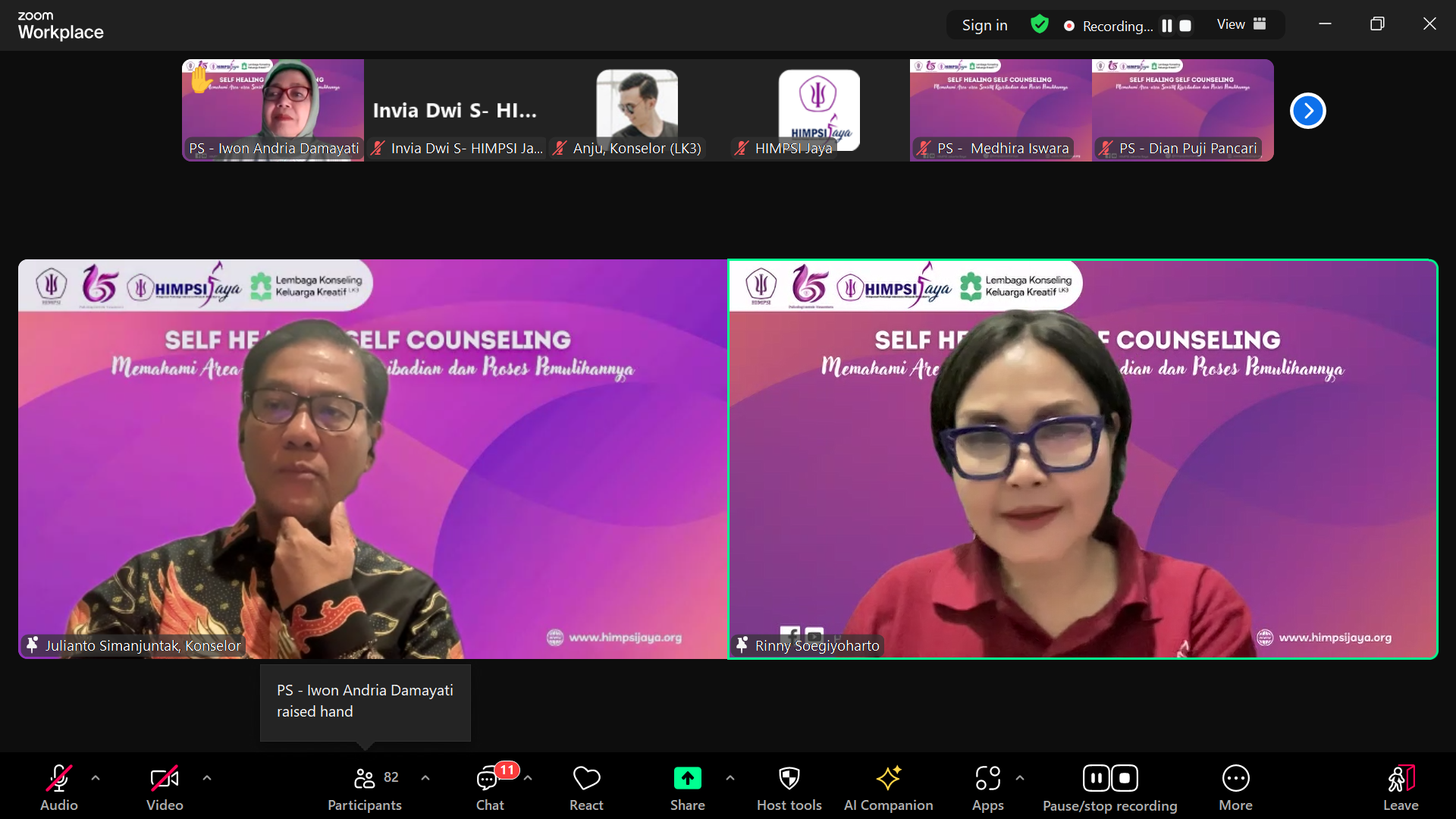
Task: Click the encryption shield icon
Action: pos(1040,25)
